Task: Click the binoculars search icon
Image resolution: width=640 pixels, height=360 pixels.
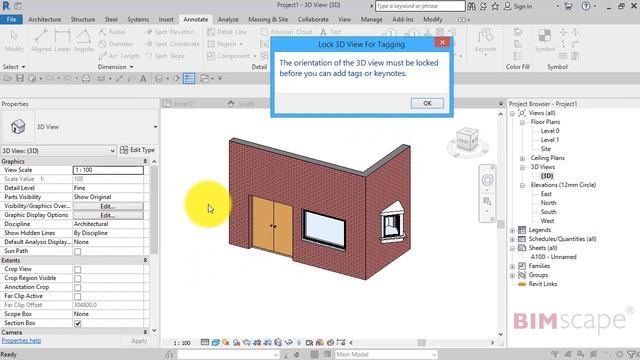Action: tap(471, 6)
